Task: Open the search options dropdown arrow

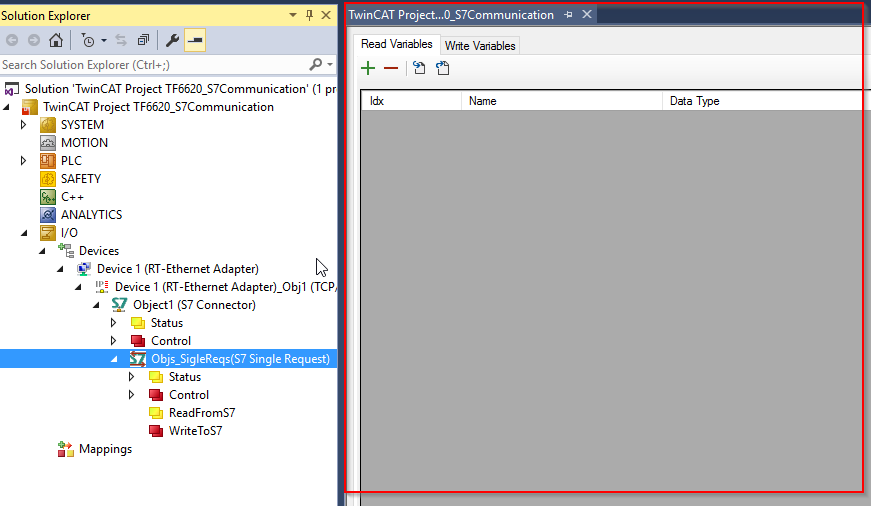Action: click(x=330, y=64)
